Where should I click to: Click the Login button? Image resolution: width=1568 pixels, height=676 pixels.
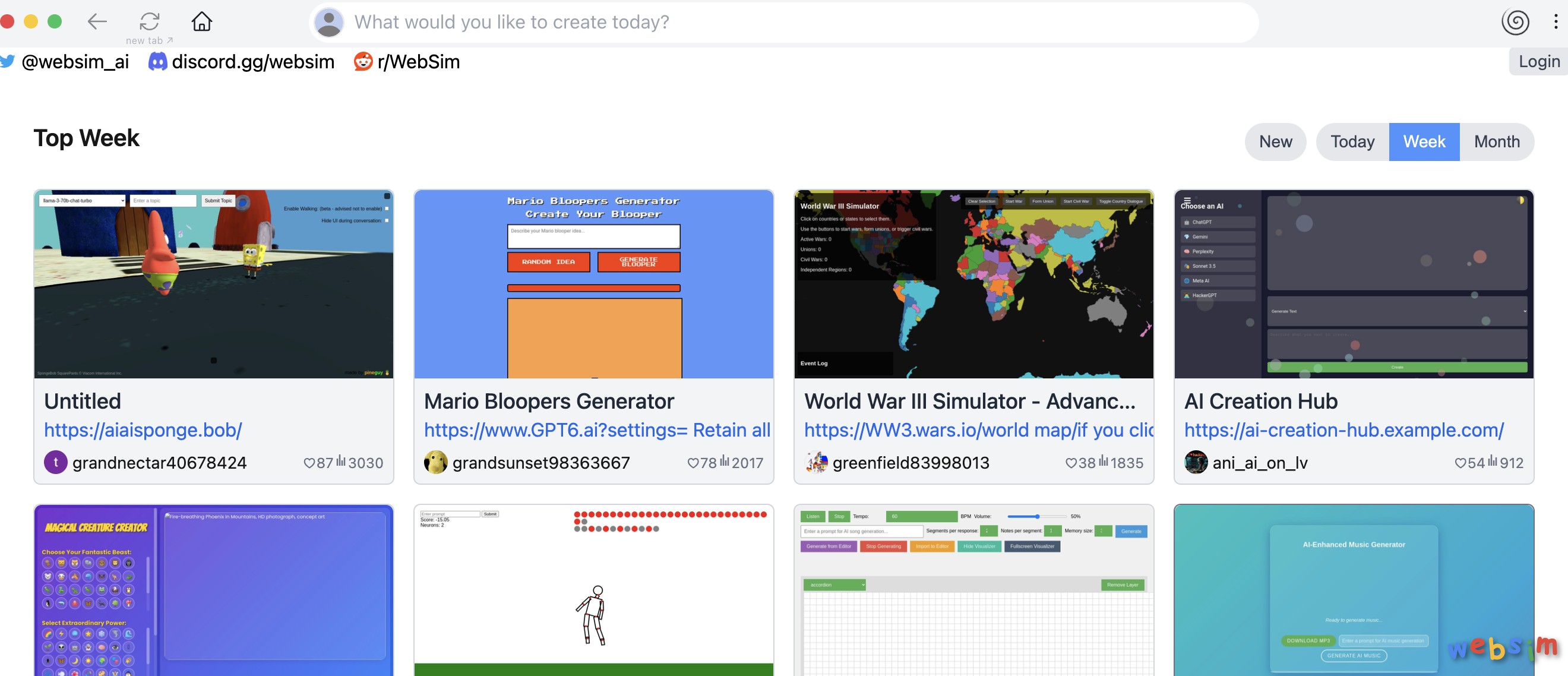pos(1539,62)
